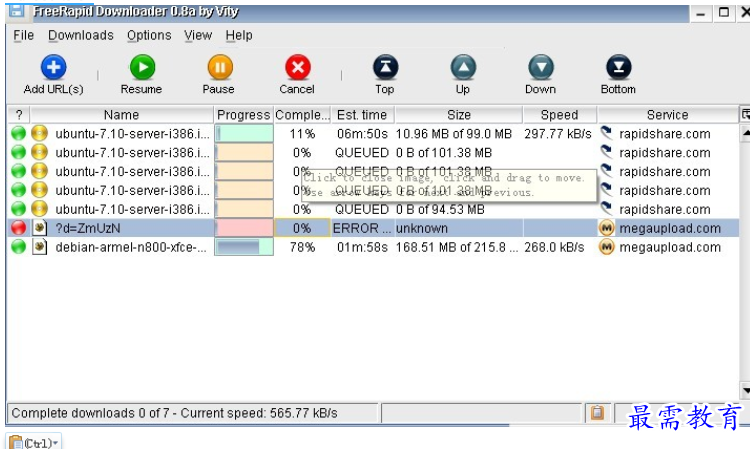Click the megaupload icon in the debian row
750x449 pixels.
[x=607, y=247]
